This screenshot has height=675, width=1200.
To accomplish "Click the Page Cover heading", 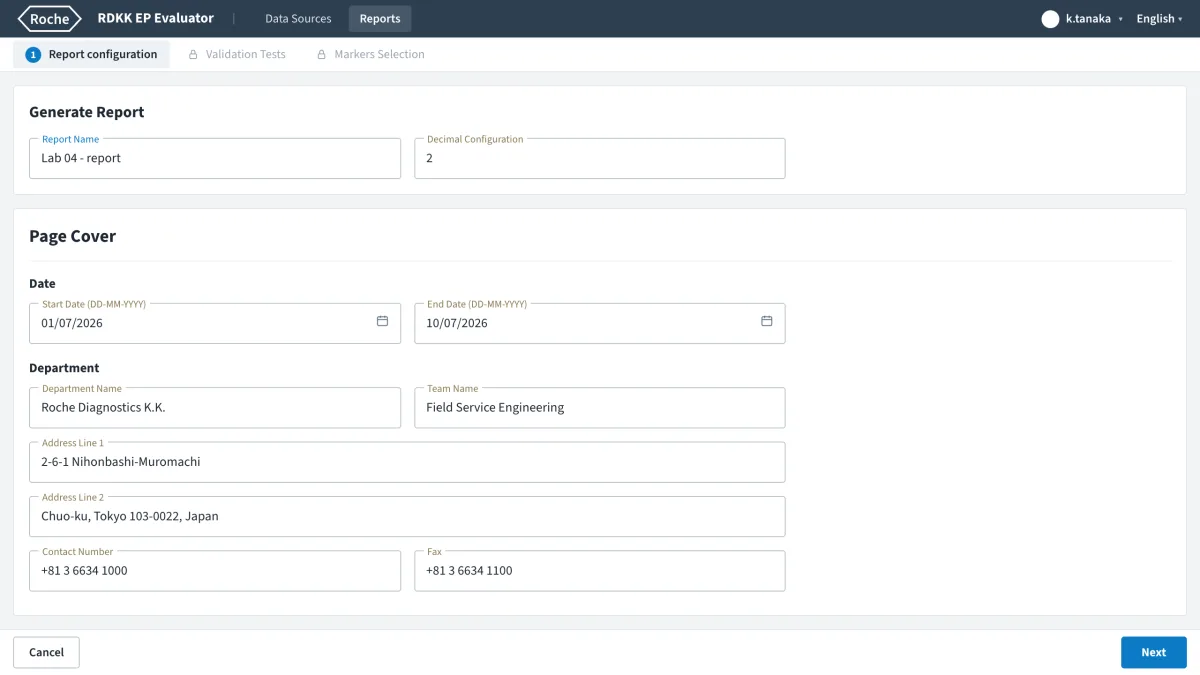I will click(x=73, y=236).
